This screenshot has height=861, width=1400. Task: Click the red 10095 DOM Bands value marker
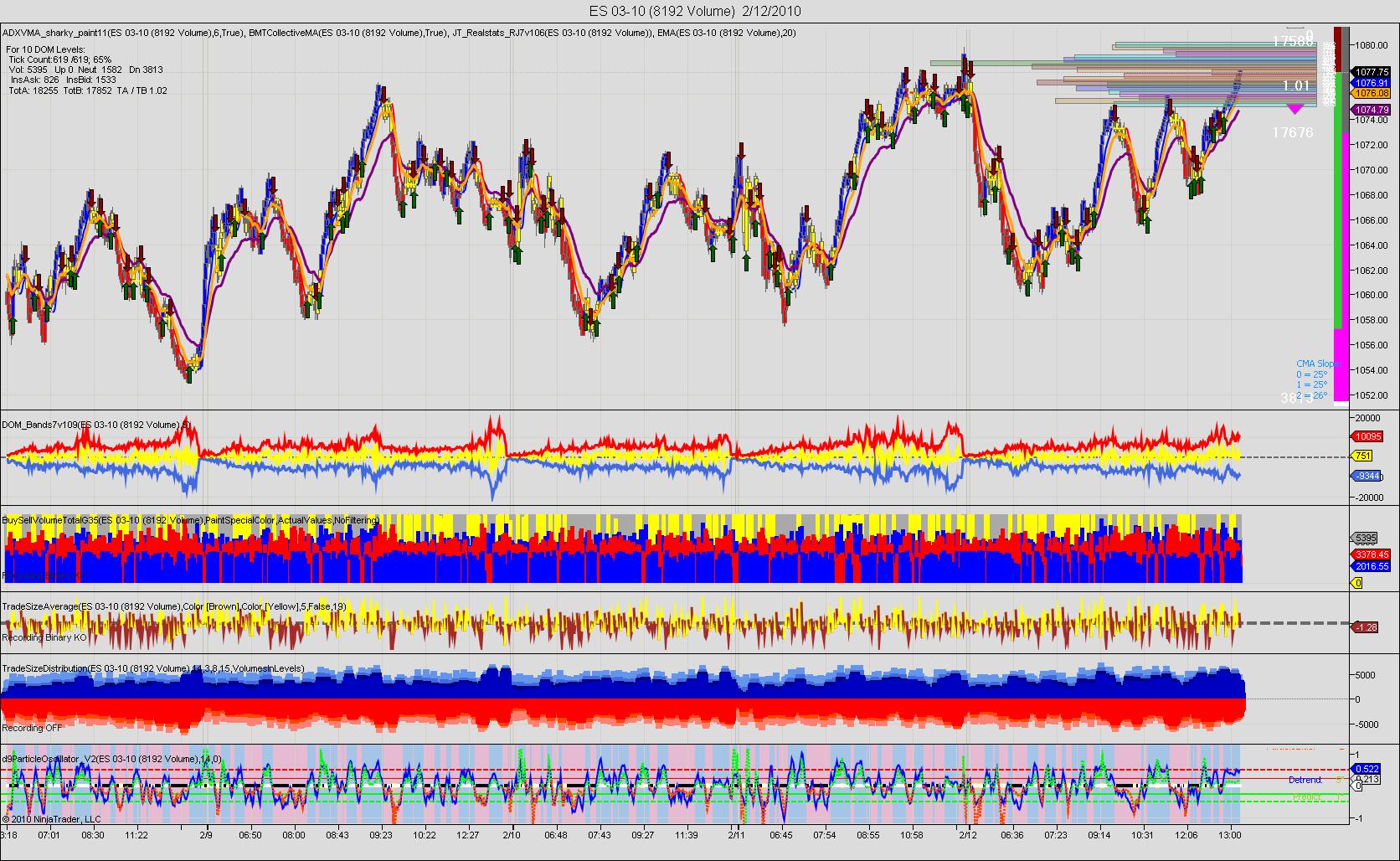click(1367, 436)
